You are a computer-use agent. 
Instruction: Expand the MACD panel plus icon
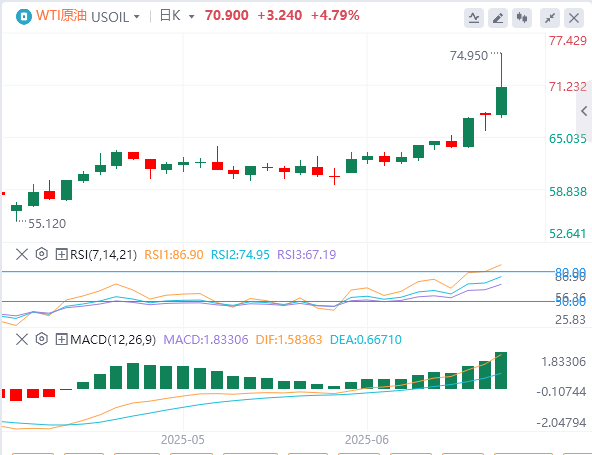61,339
